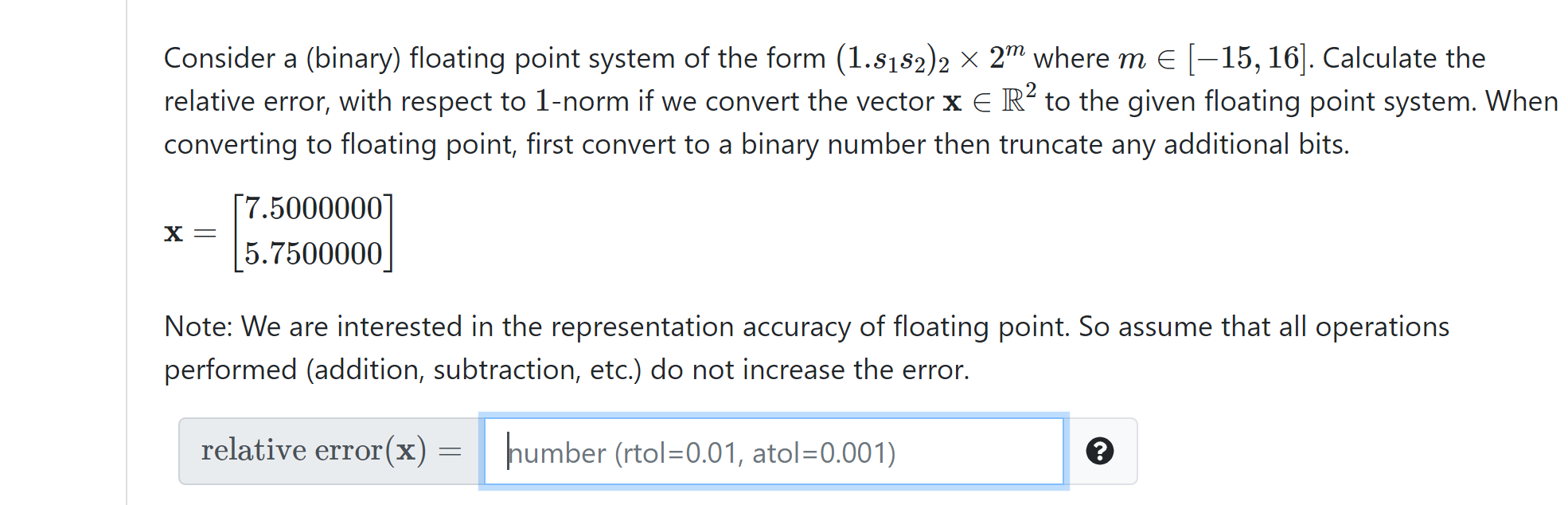Click the value 7.5000000 in the vector
Image resolution: width=1568 pixels, height=505 pixels.
pyautogui.click(x=312, y=209)
